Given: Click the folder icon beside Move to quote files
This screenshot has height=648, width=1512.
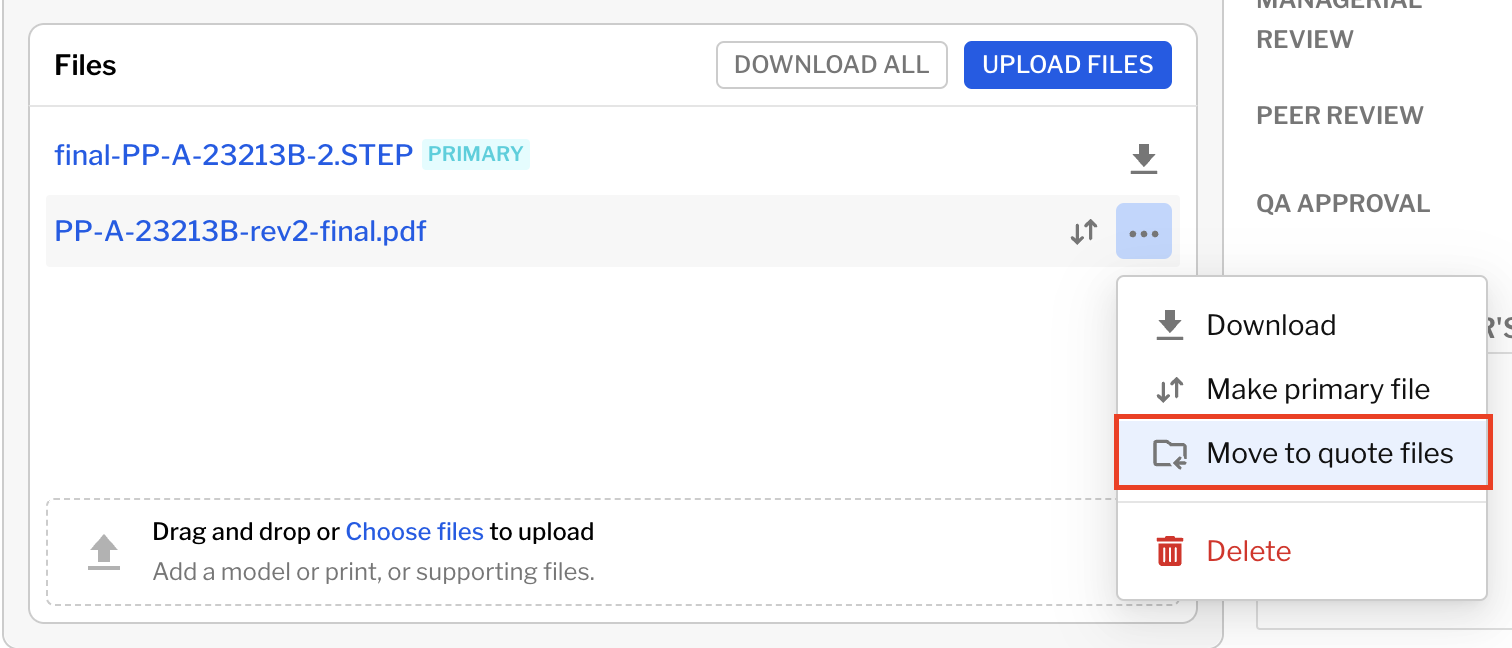Looking at the screenshot, I should pos(1168,452).
